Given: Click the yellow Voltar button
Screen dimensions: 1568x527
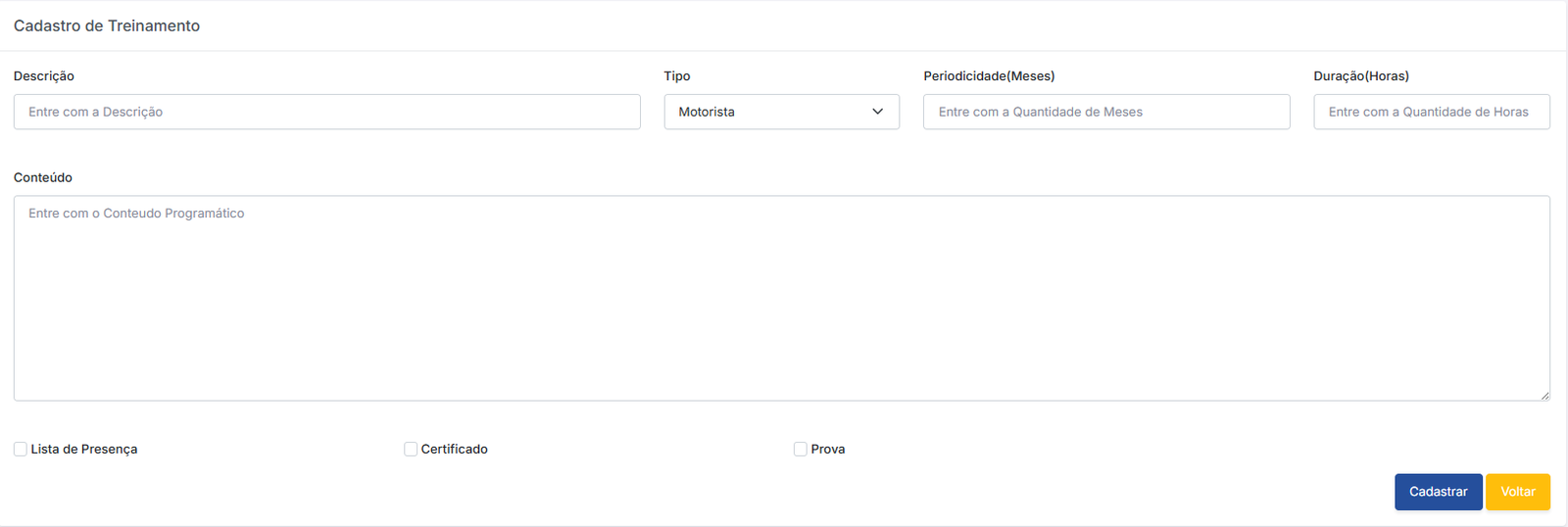Looking at the screenshot, I should pos(1517,492).
